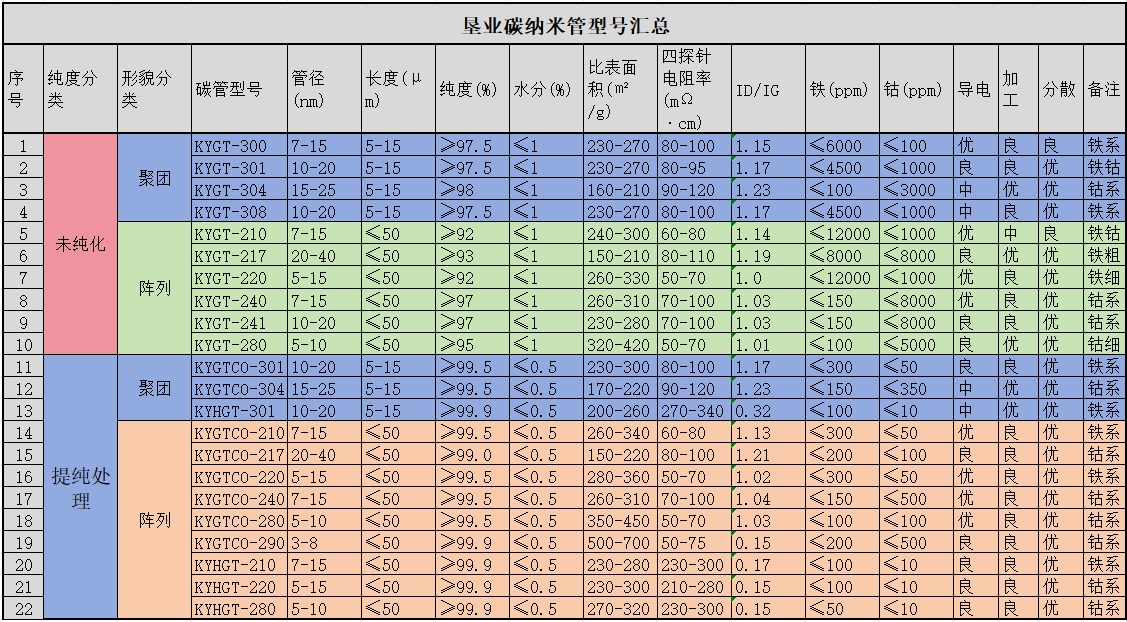Click the model cell KYHGT-280
Screen dimensions: 1127x622
pyautogui.click(x=239, y=609)
